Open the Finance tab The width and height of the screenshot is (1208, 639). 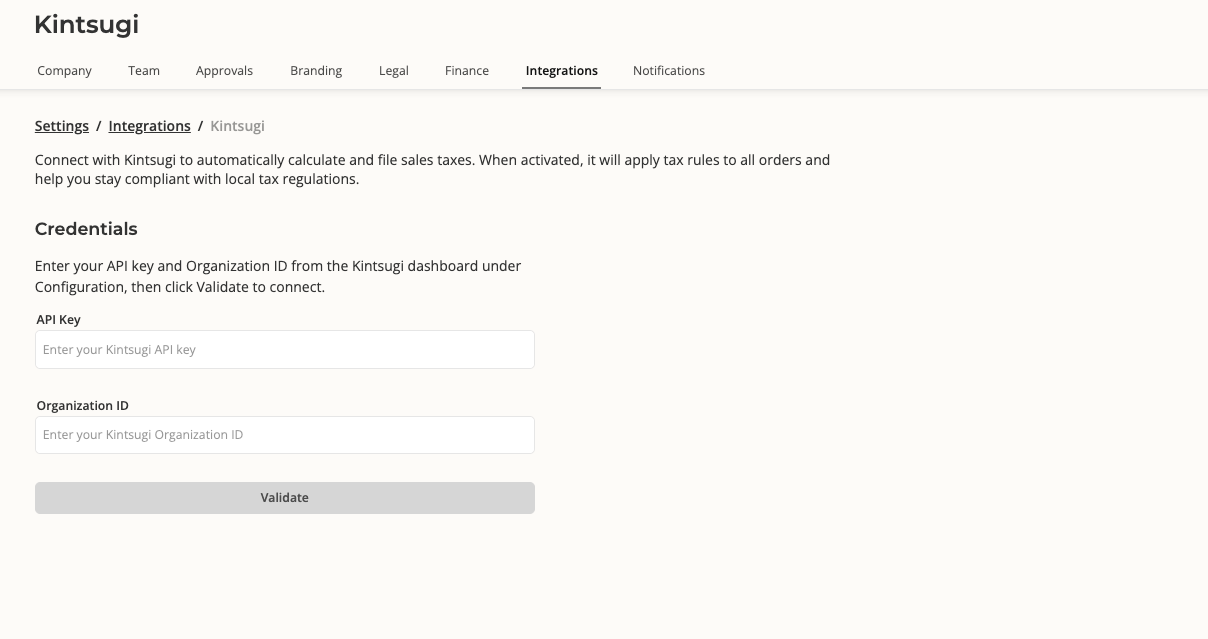coord(467,71)
